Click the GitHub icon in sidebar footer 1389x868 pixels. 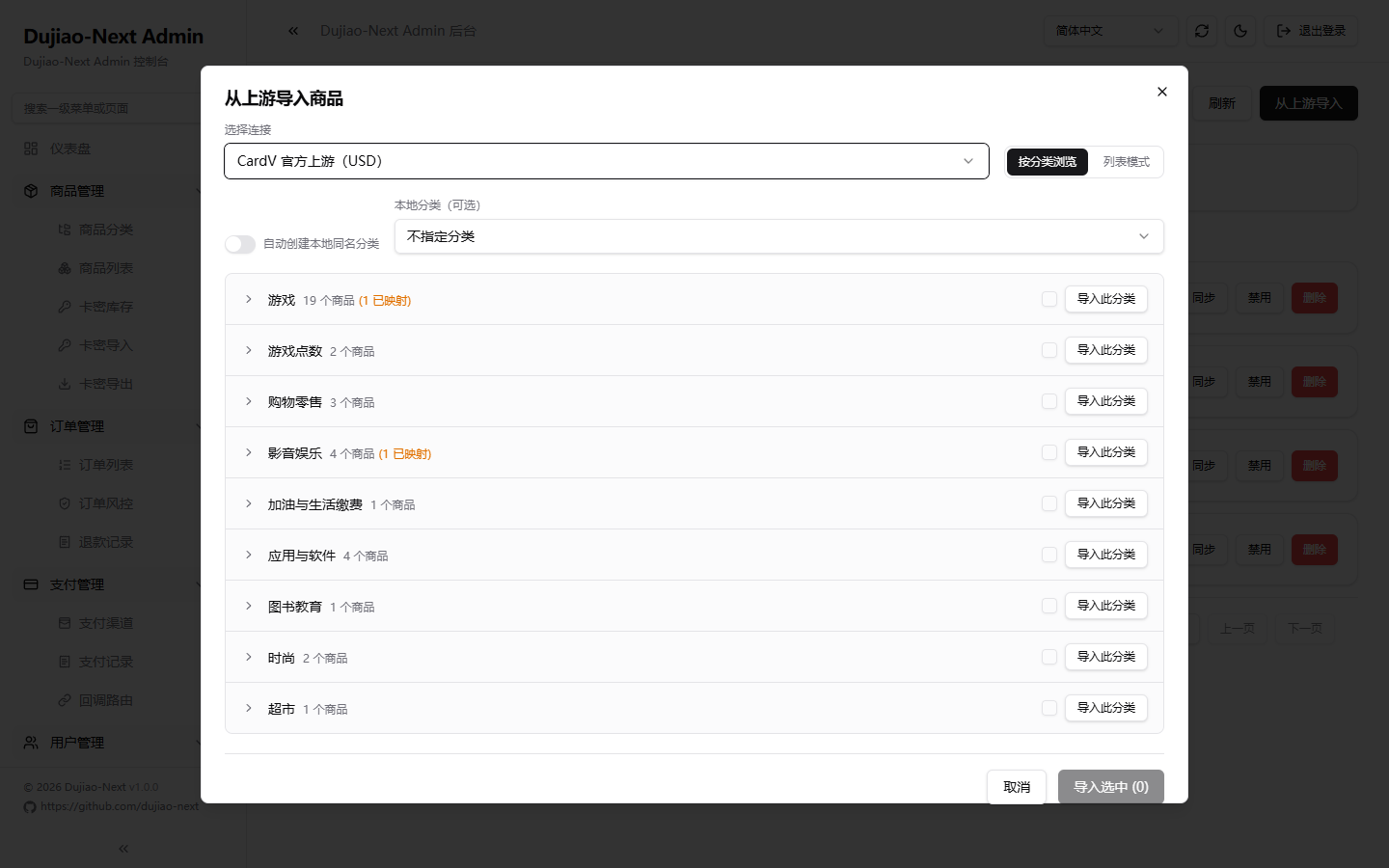[30, 807]
